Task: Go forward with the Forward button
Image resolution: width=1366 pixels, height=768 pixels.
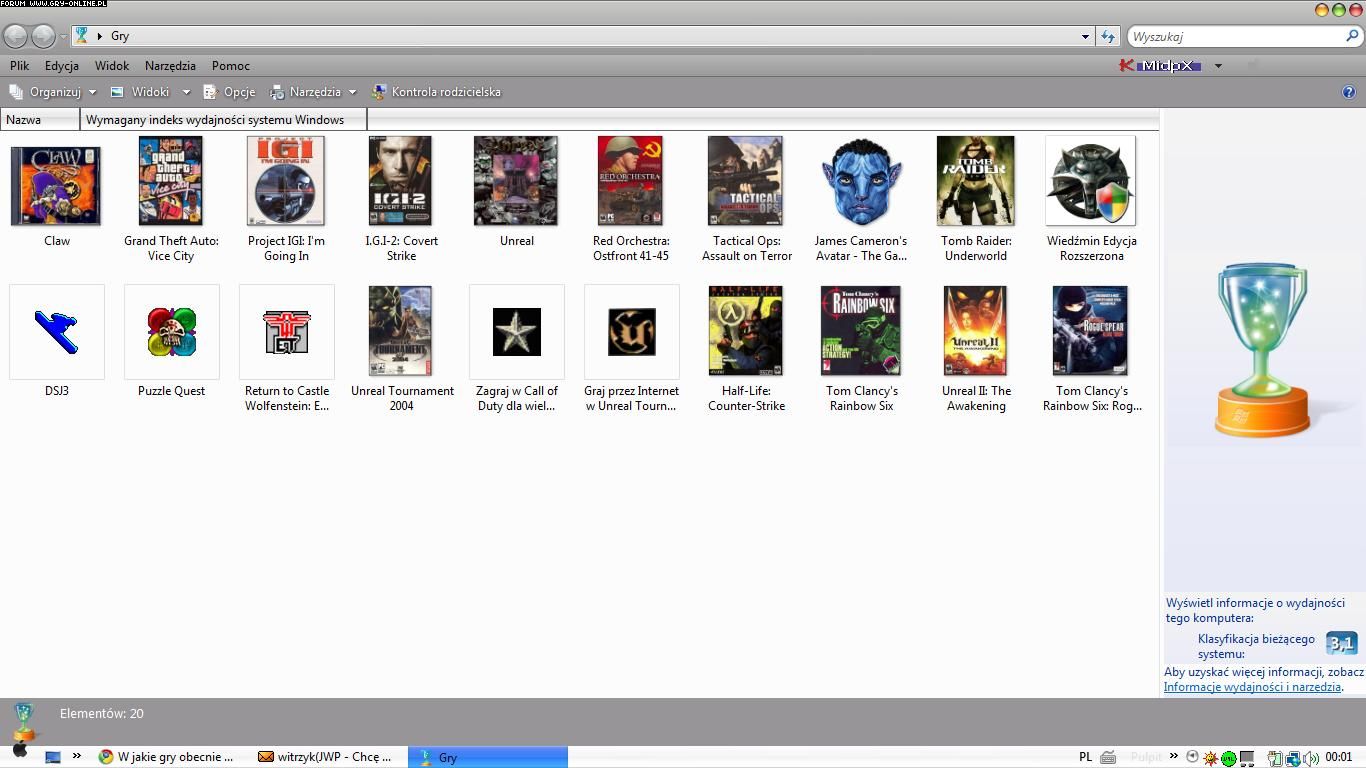Action: pyautogui.click(x=43, y=36)
